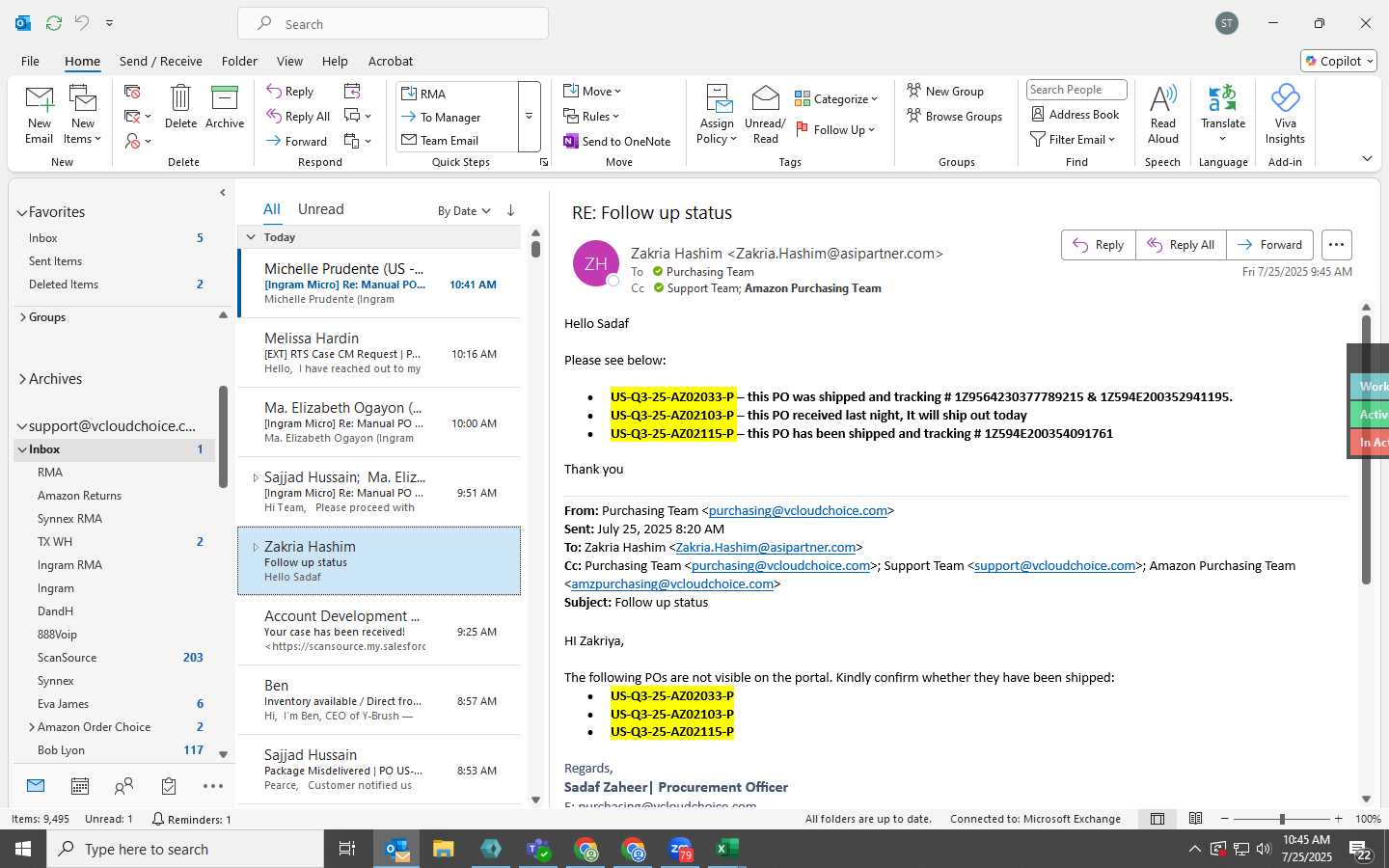Open the New Items menu
This screenshot has height=868, width=1389.
pyautogui.click(x=83, y=115)
